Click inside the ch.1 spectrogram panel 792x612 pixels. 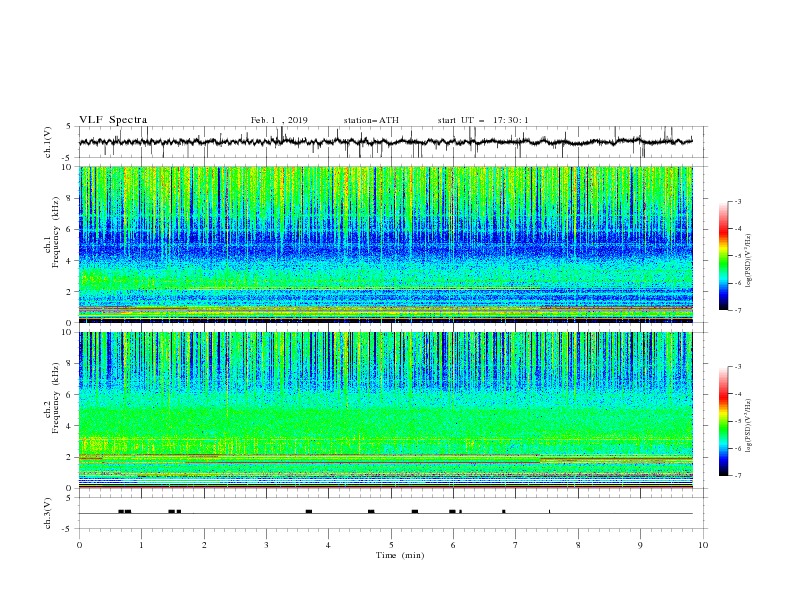point(385,244)
